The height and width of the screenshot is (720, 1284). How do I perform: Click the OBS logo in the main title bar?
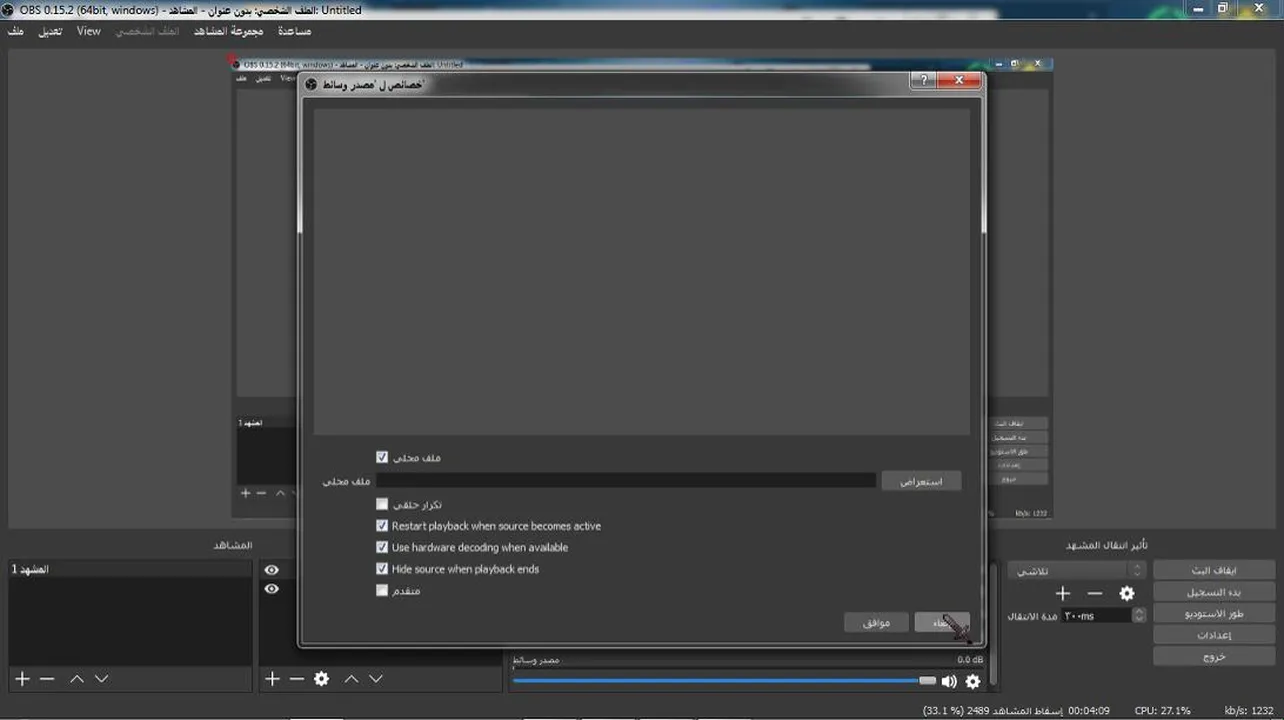coord(9,9)
